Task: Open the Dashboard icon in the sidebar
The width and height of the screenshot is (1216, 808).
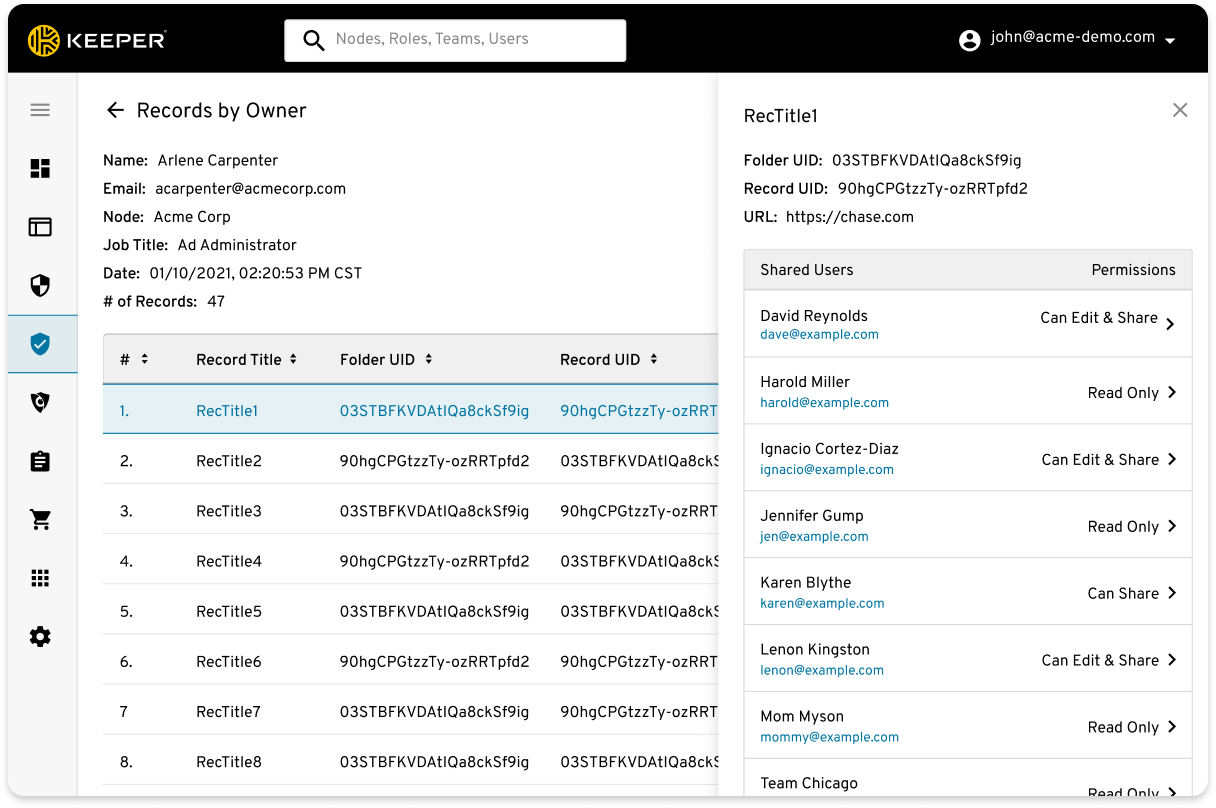Action: point(40,169)
